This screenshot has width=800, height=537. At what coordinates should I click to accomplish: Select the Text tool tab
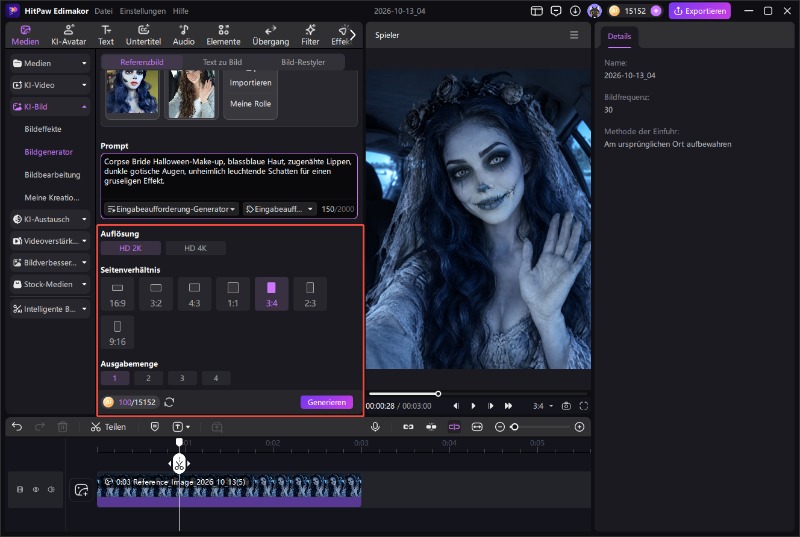click(106, 35)
